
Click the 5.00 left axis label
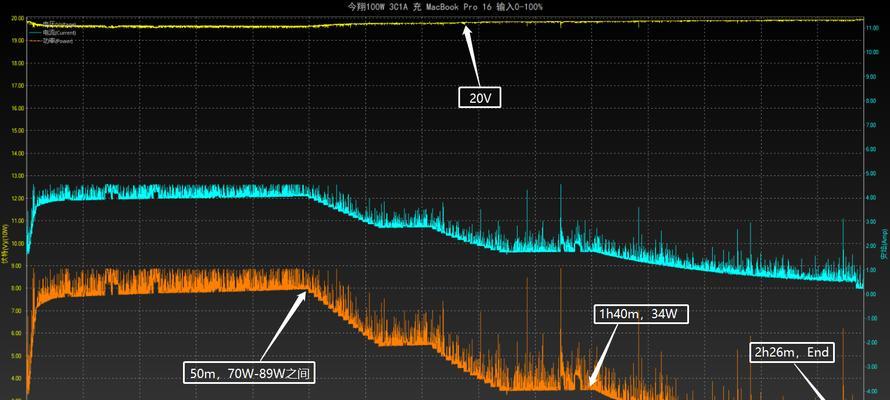(x=18, y=356)
